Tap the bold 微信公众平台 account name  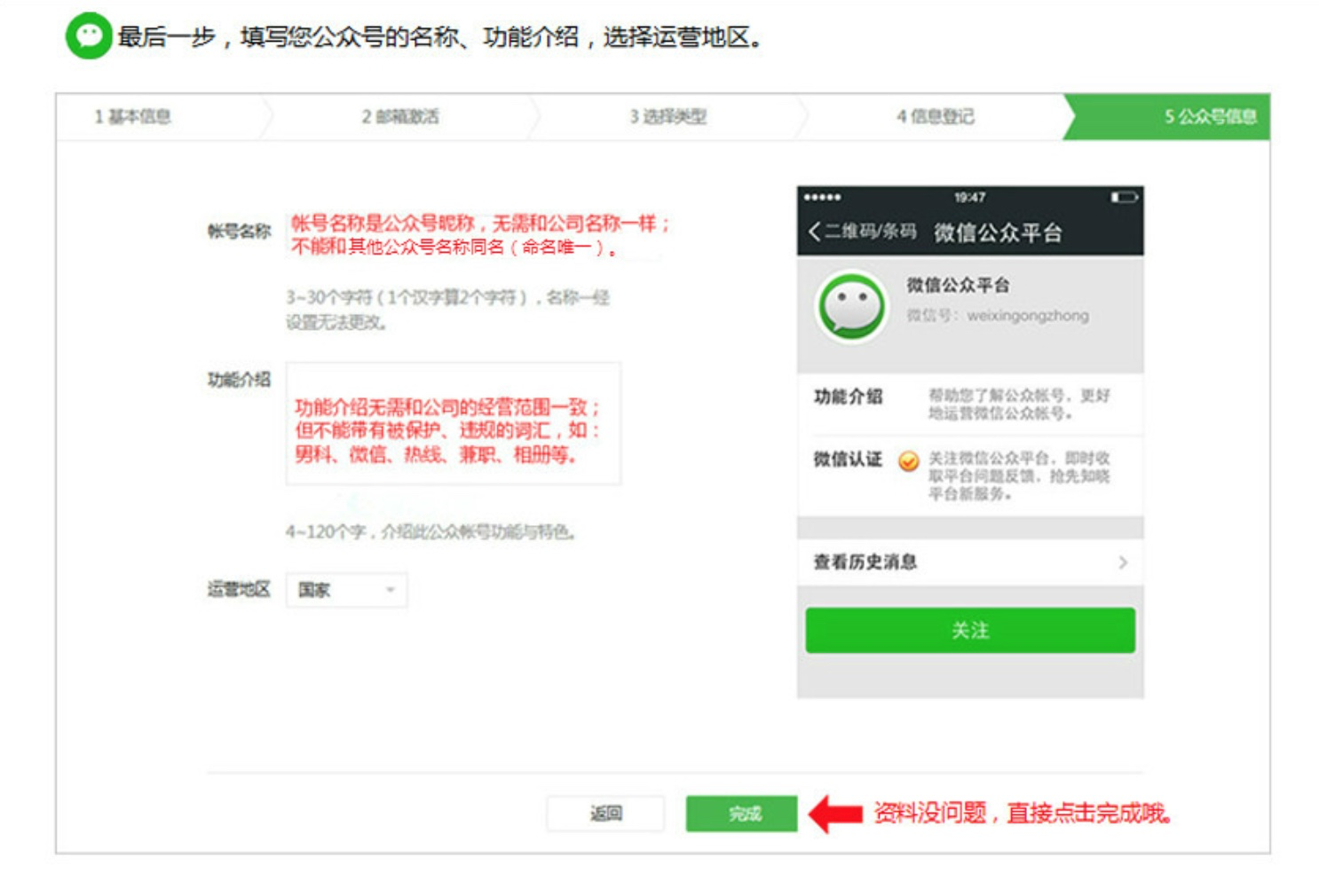[x=958, y=285]
